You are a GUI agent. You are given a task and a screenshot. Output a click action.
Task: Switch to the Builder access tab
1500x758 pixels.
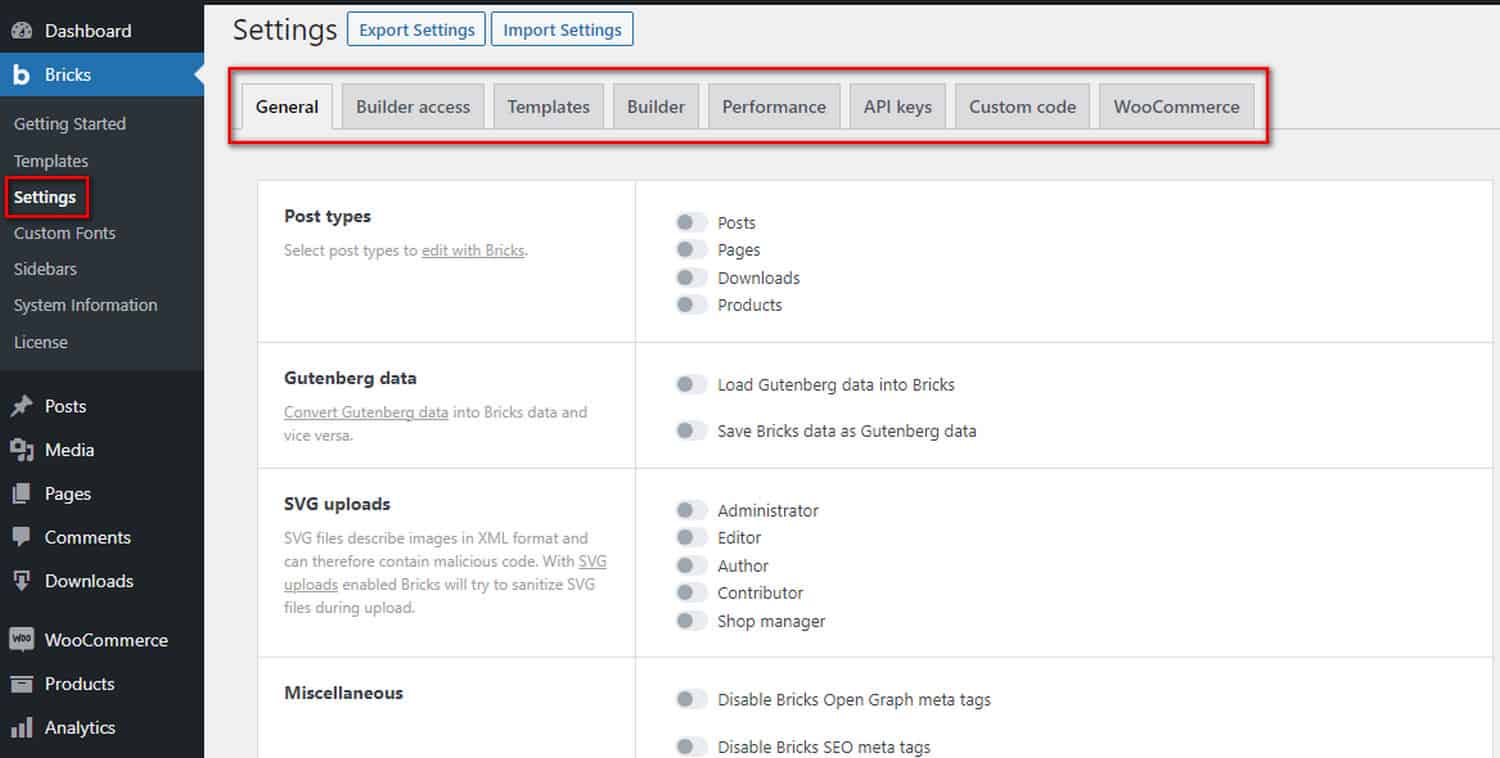pyautogui.click(x=413, y=107)
